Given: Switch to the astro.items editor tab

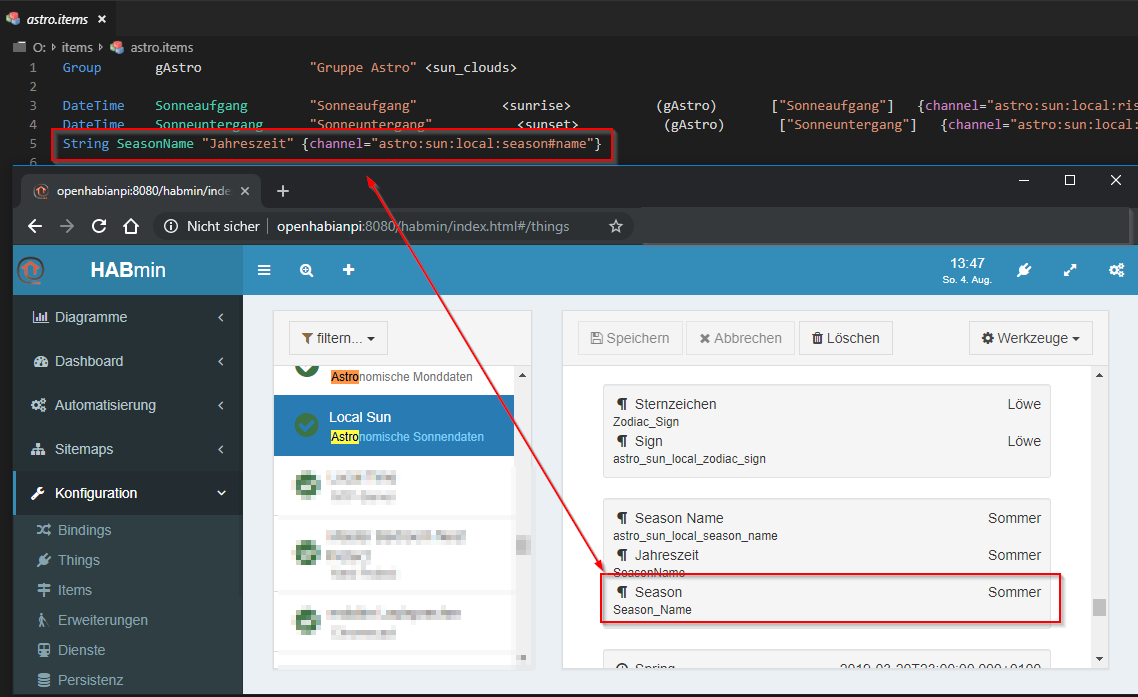Looking at the screenshot, I should click(55, 18).
